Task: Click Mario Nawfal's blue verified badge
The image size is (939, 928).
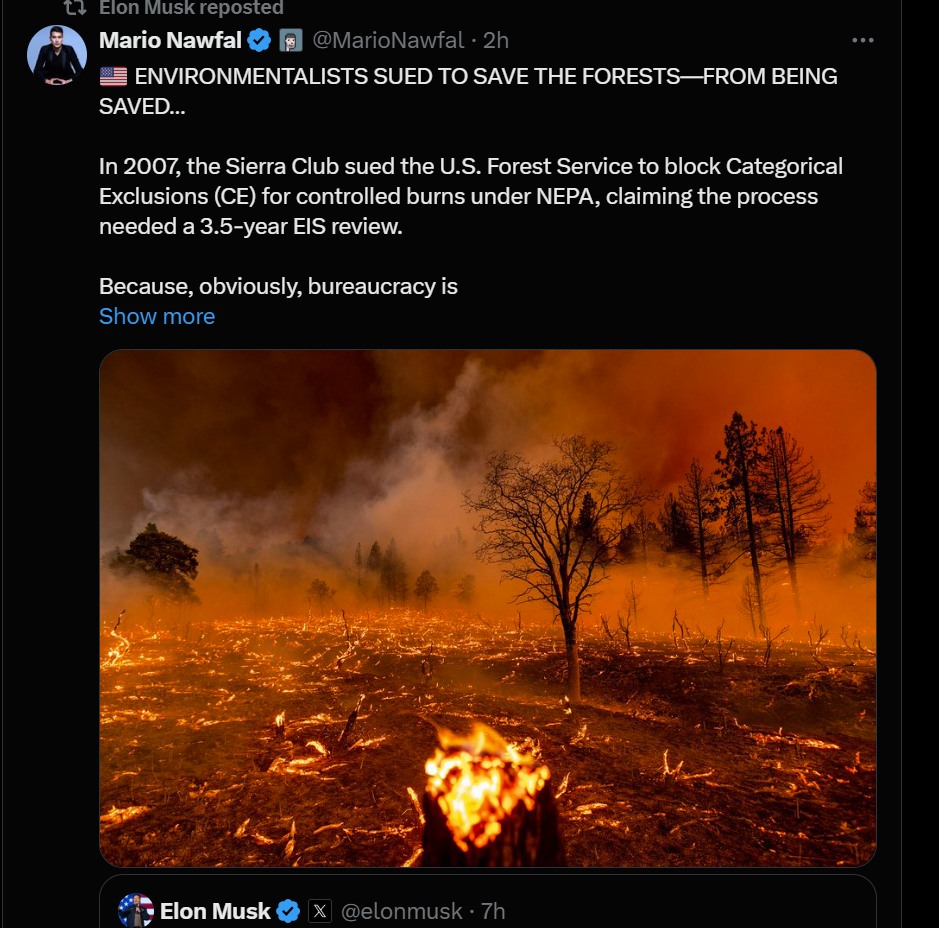Action: [x=260, y=41]
